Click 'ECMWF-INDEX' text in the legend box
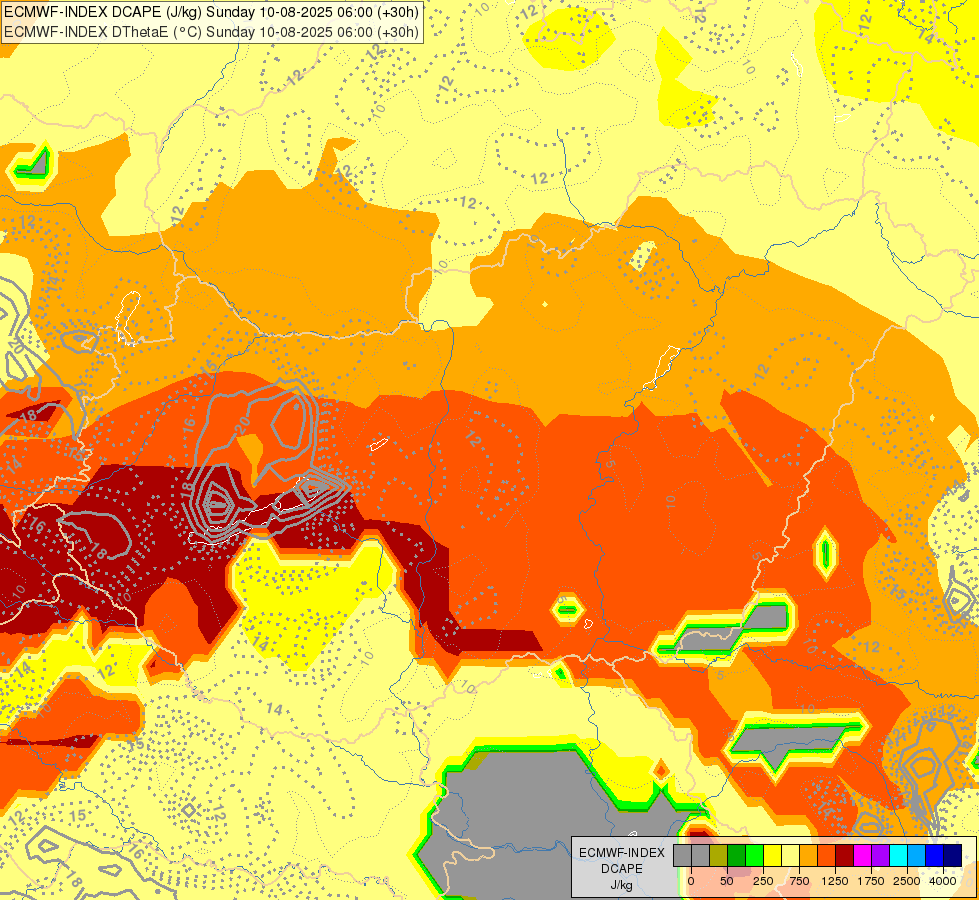 (622, 853)
